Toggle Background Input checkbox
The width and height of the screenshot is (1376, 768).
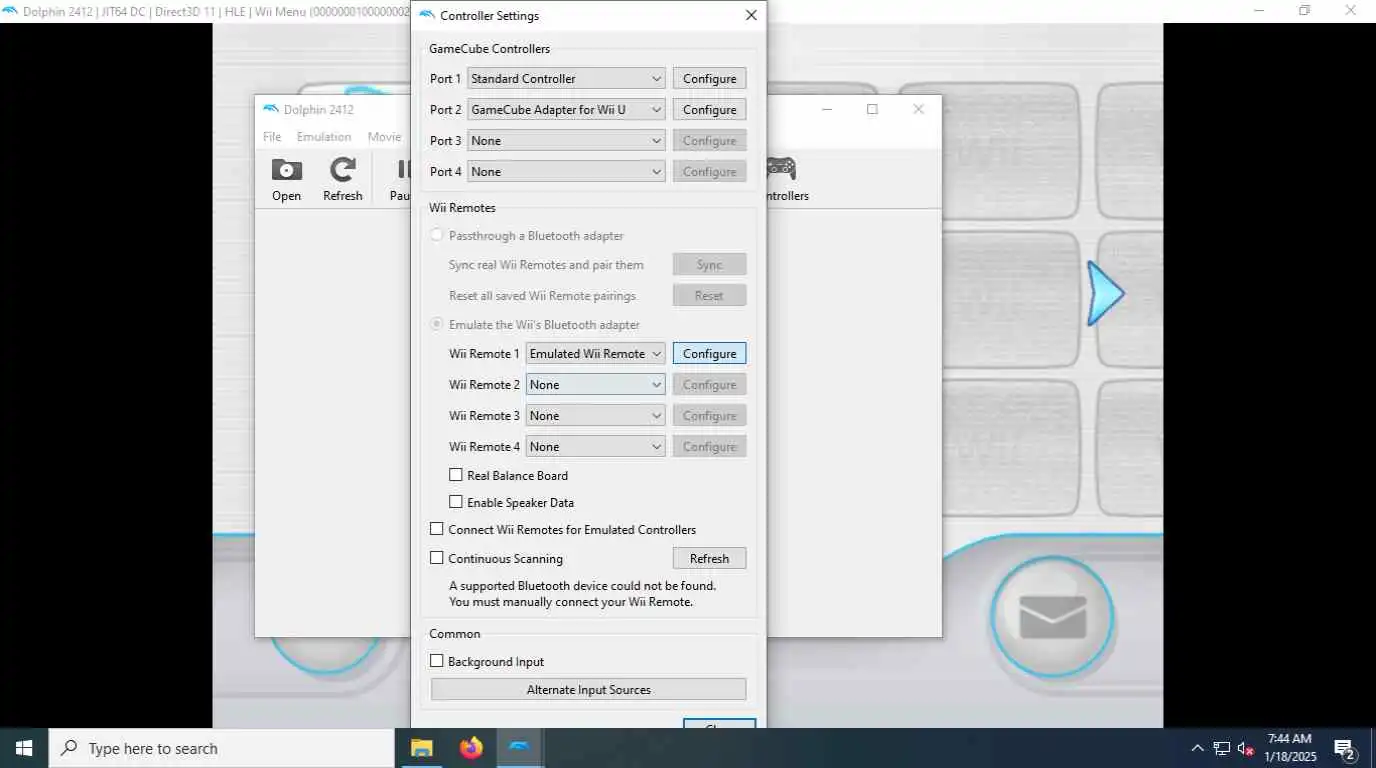[437, 661]
